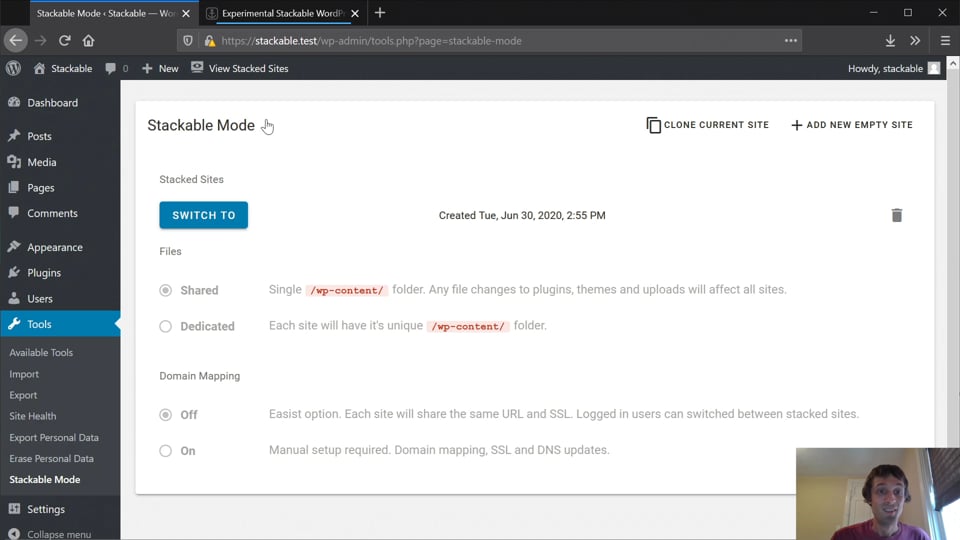Click the Add New Empty Site button
960x540 pixels.
point(852,125)
